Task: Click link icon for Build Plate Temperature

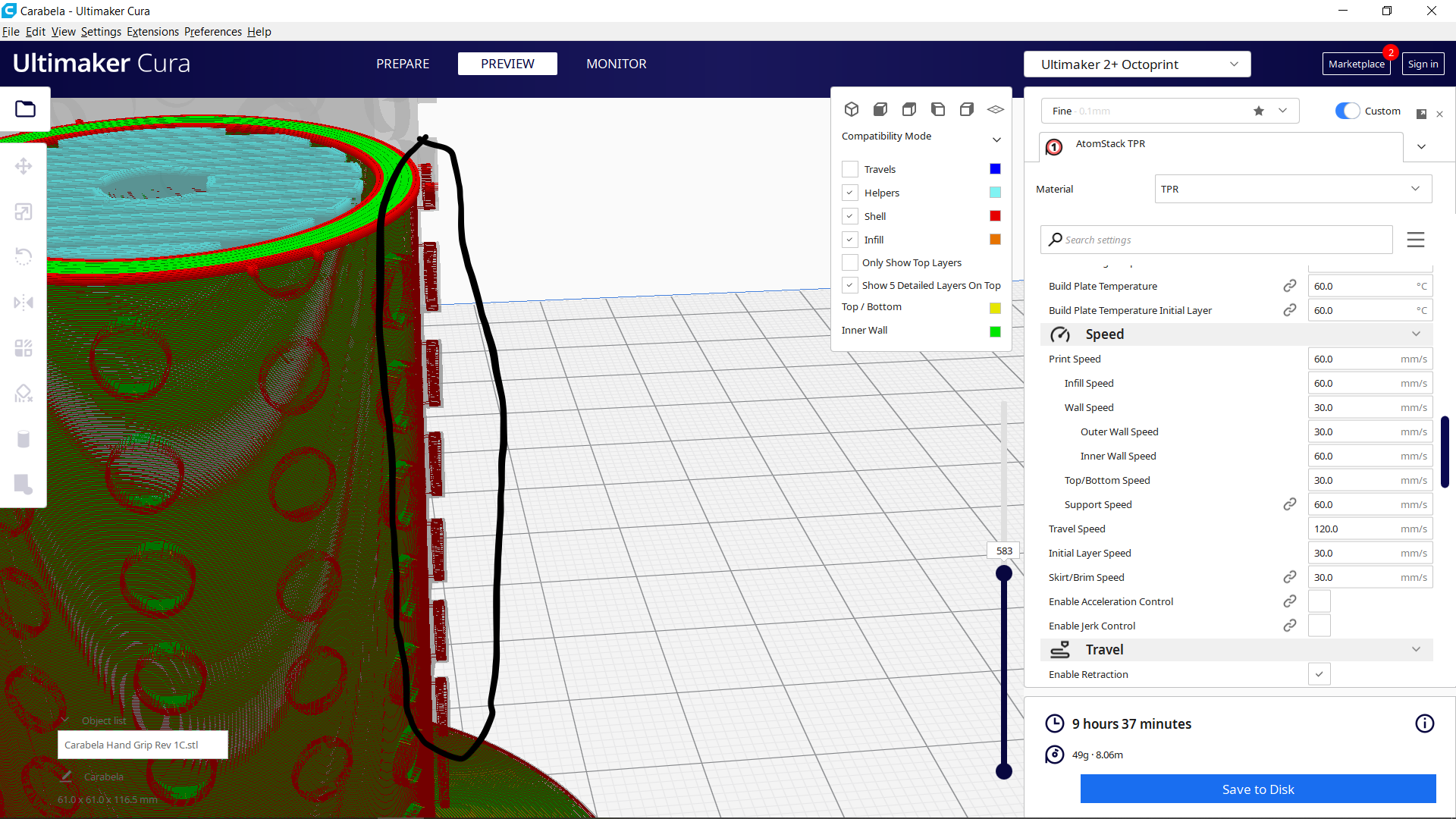Action: pyautogui.click(x=1290, y=286)
